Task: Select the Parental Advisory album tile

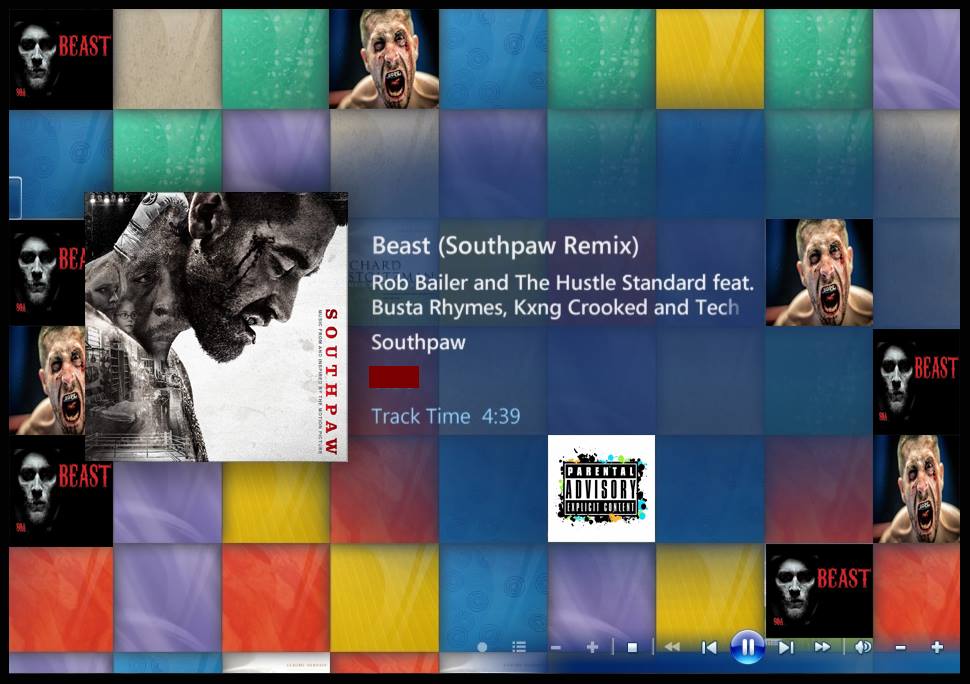Action: point(601,488)
